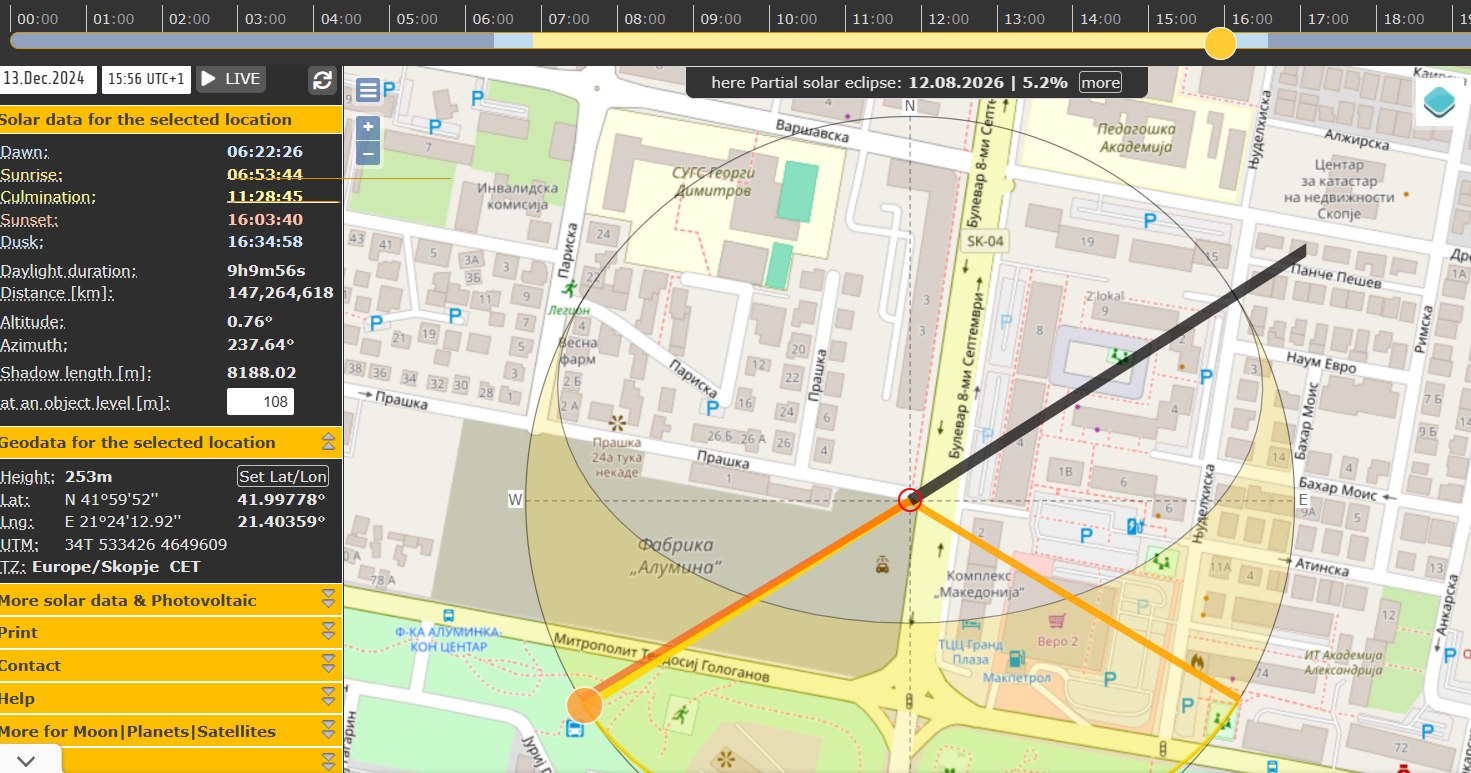Click the TZ value Europe/Skopje CET
Image resolution: width=1471 pixels, height=773 pixels.
(x=116, y=567)
